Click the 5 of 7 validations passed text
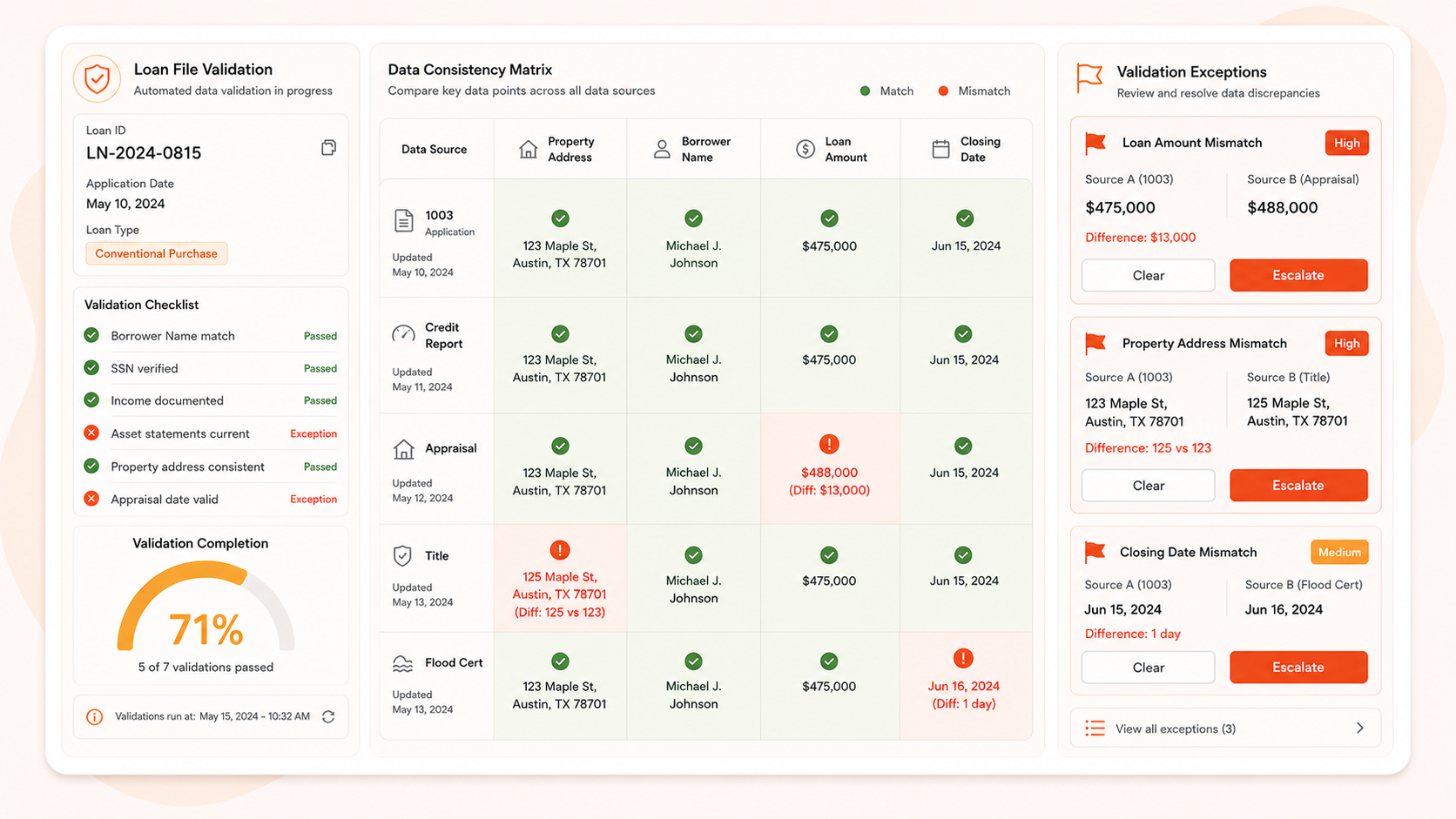Screen dimensions: 1456x819 pos(206,668)
